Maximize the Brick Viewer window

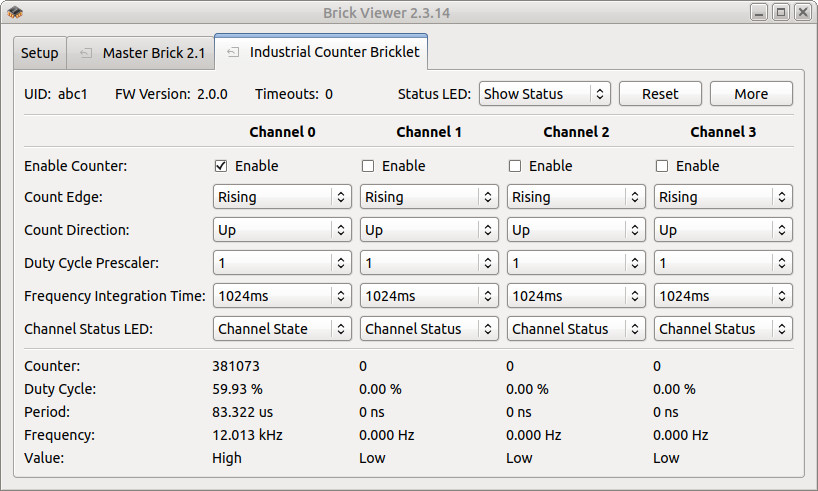780,12
